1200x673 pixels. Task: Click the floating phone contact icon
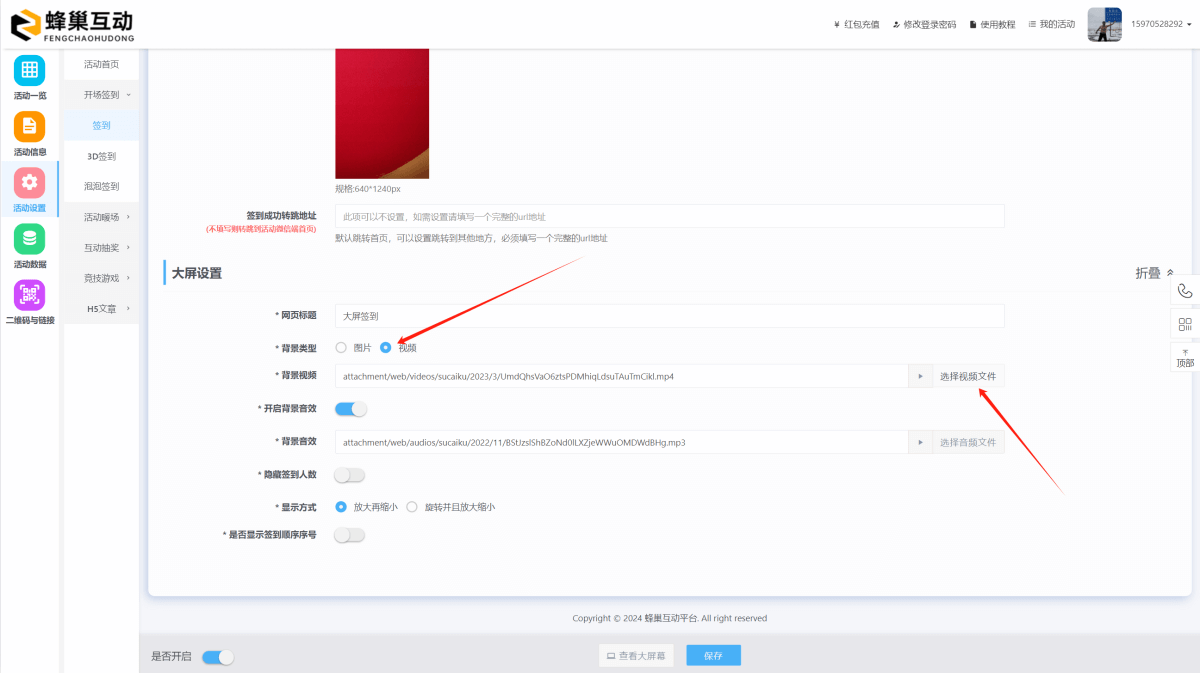[1186, 291]
